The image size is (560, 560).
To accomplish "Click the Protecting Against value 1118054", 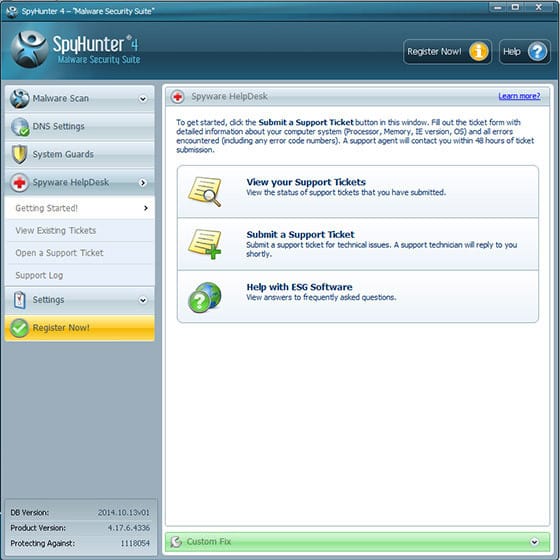I will coord(135,544).
